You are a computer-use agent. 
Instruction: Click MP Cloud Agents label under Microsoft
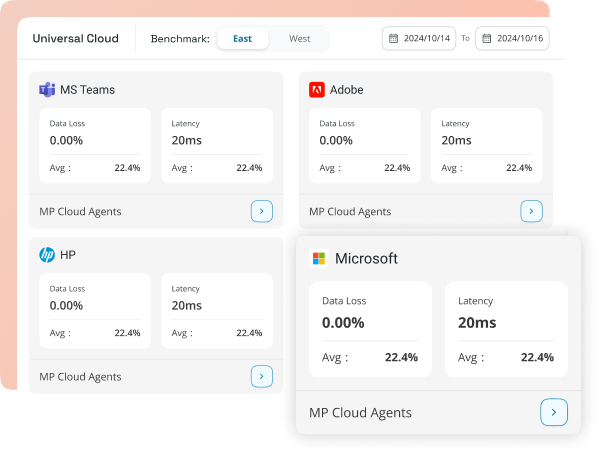(360, 412)
